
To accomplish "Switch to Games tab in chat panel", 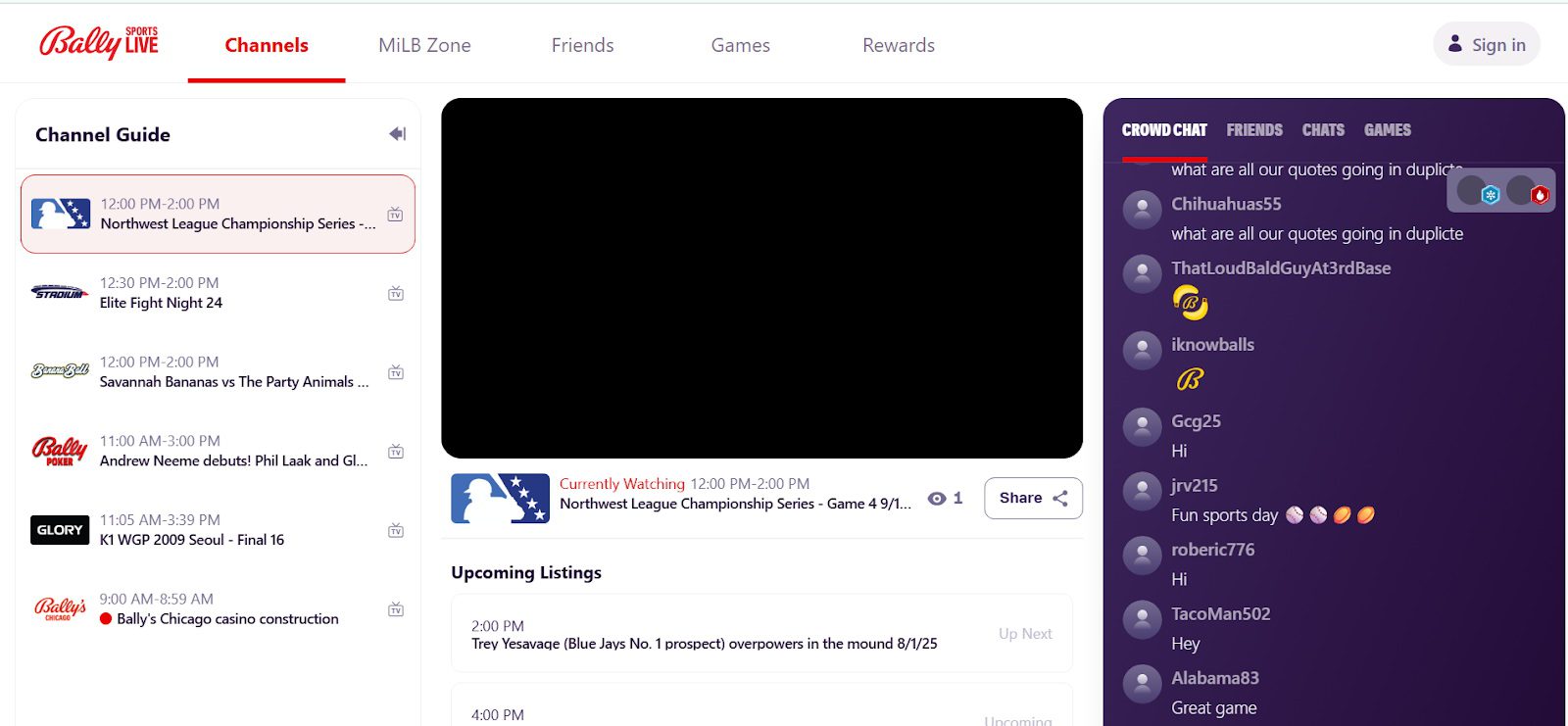I will pos(1387,130).
